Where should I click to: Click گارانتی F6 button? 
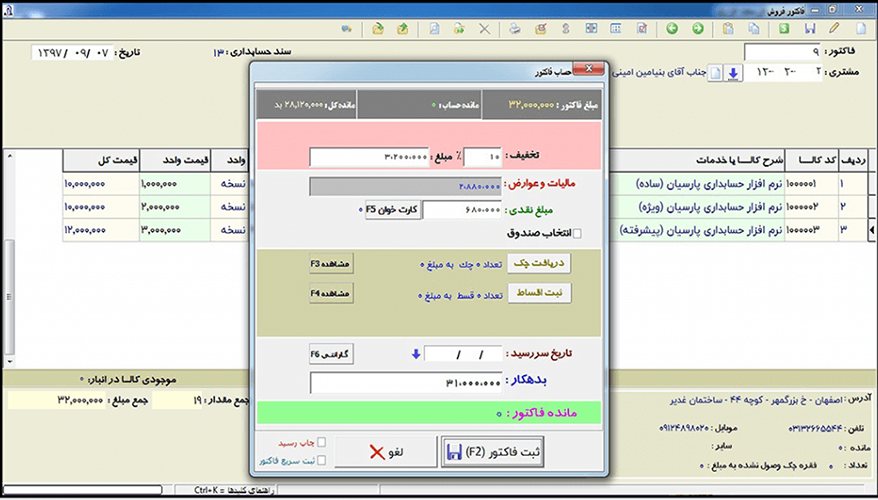[331, 354]
